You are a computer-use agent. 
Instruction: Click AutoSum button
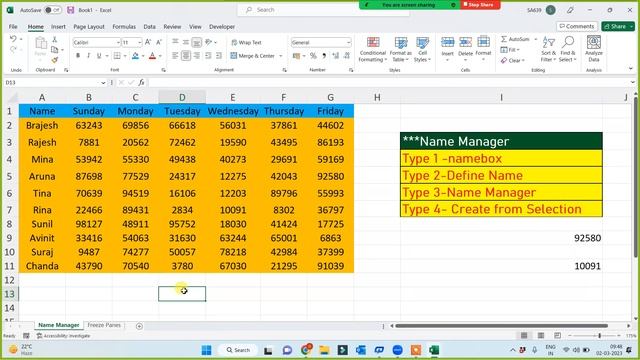(515, 39)
